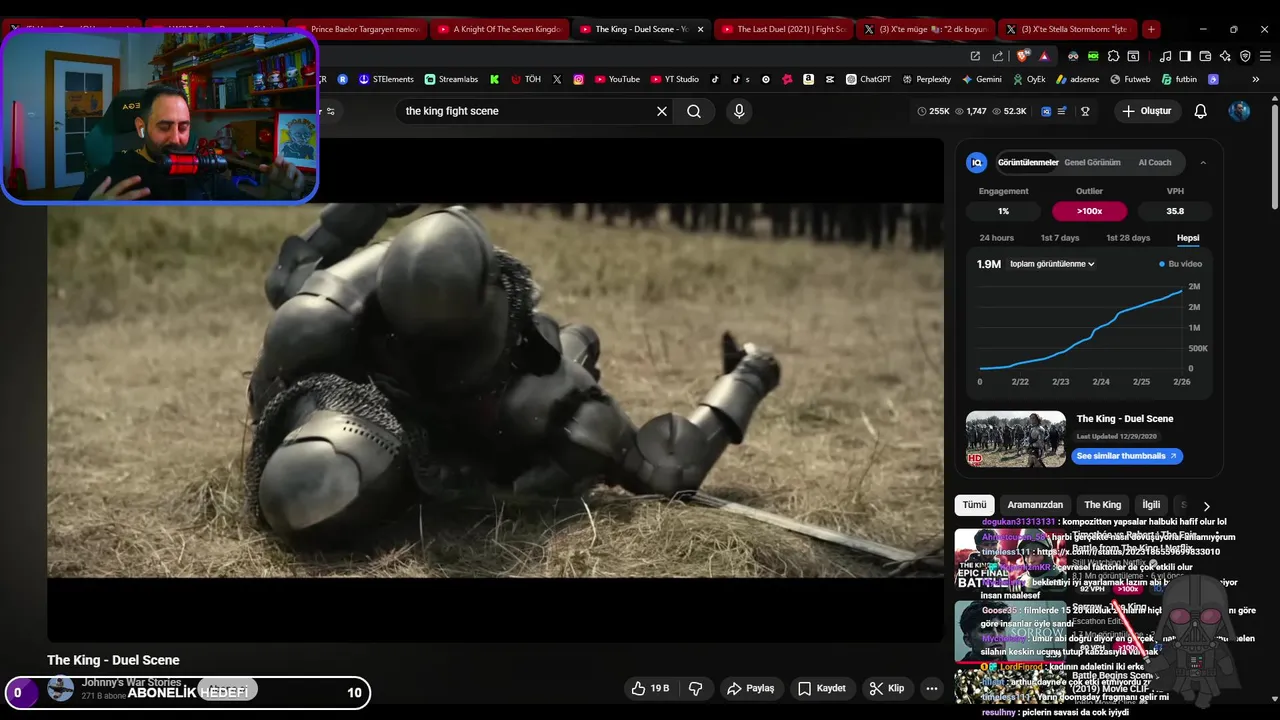This screenshot has height=720, width=1280.
Task: Open Brave Shields lion icon
Action: 1022,56
